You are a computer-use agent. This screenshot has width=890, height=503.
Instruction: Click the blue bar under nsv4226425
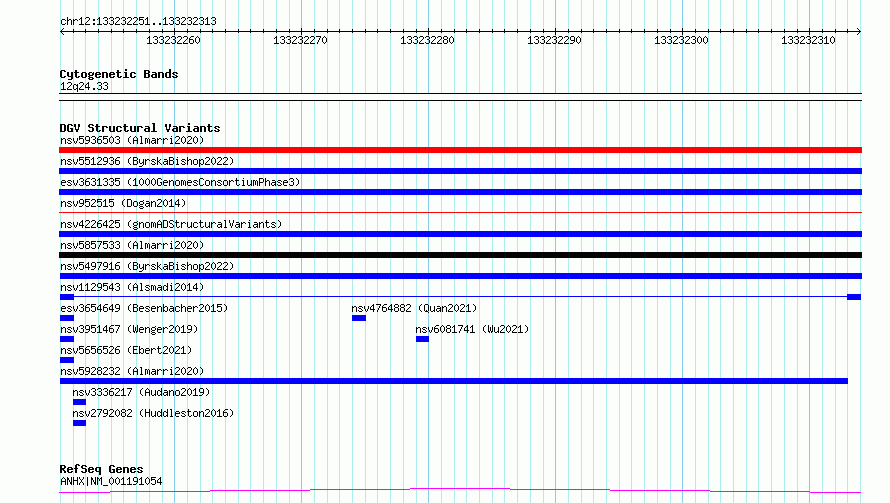[x=460, y=234]
